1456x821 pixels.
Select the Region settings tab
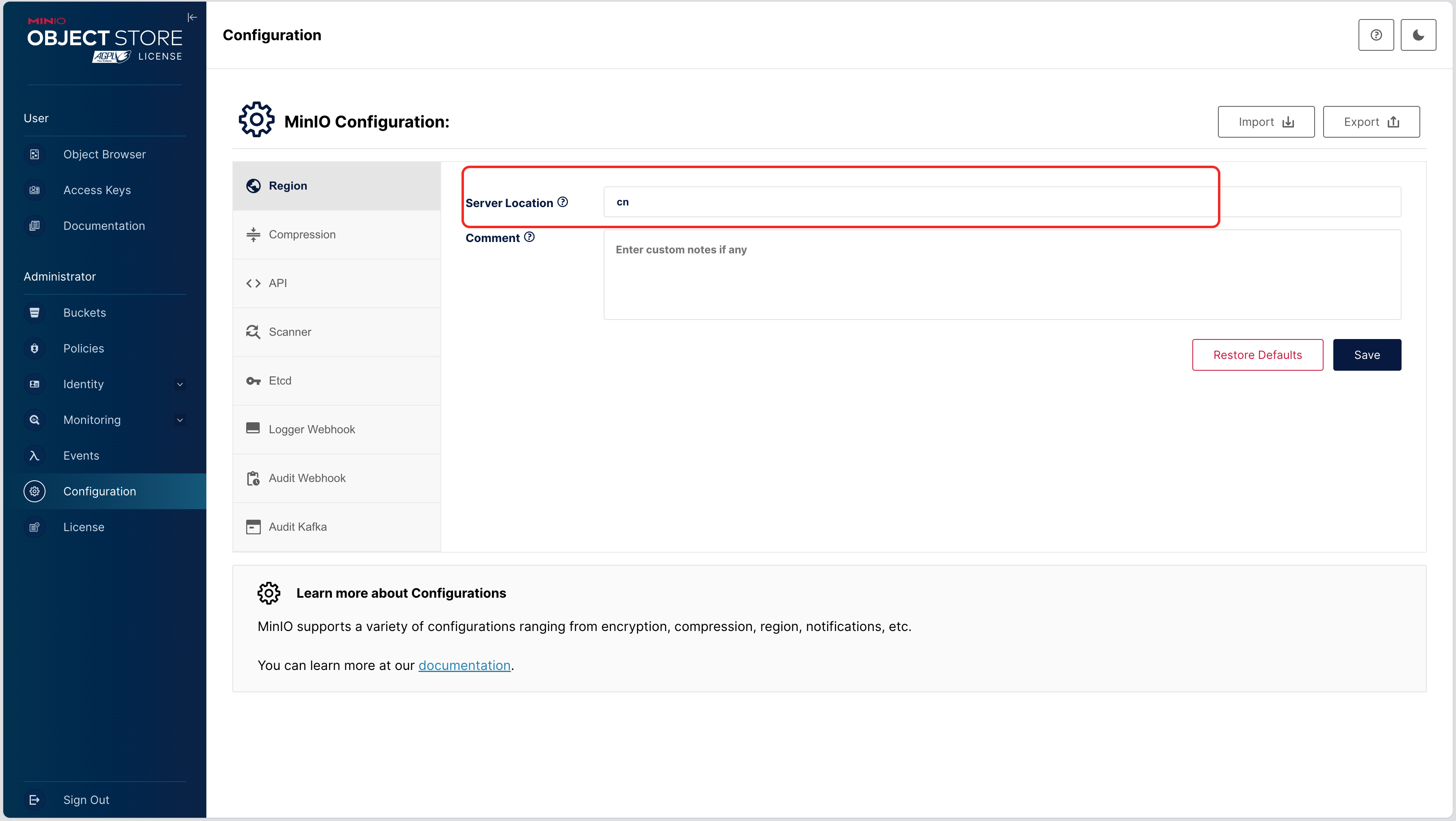click(x=337, y=186)
